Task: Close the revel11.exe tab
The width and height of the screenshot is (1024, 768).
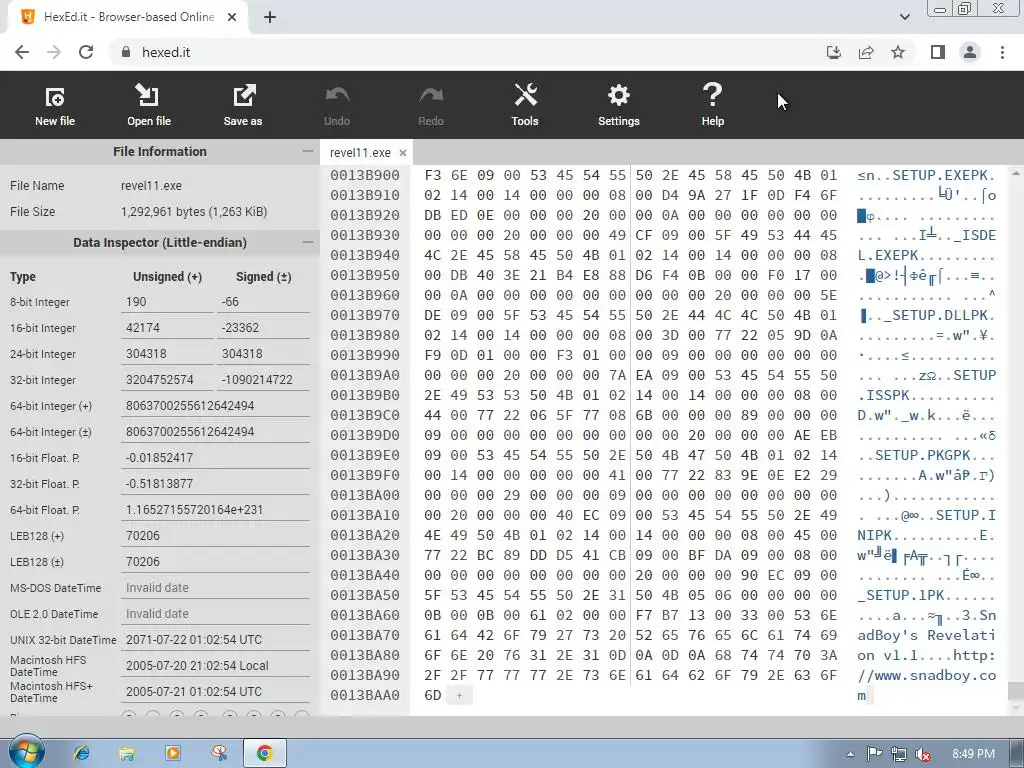Action: (403, 153)
